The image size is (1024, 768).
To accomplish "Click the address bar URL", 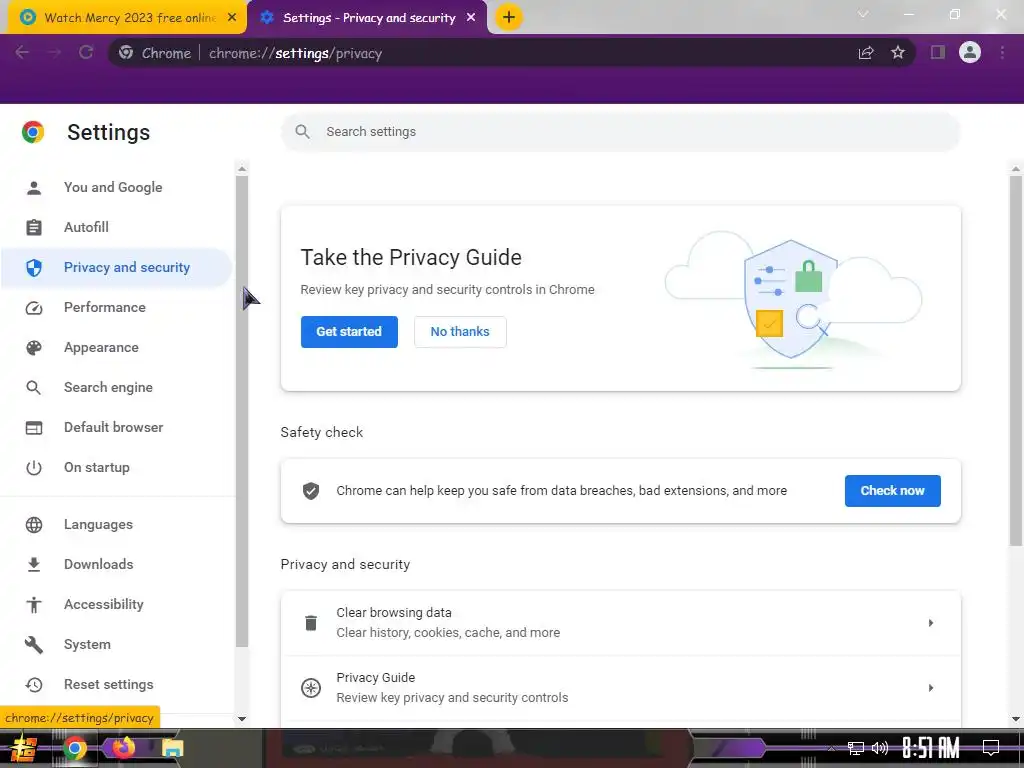I will click(295, 54).
